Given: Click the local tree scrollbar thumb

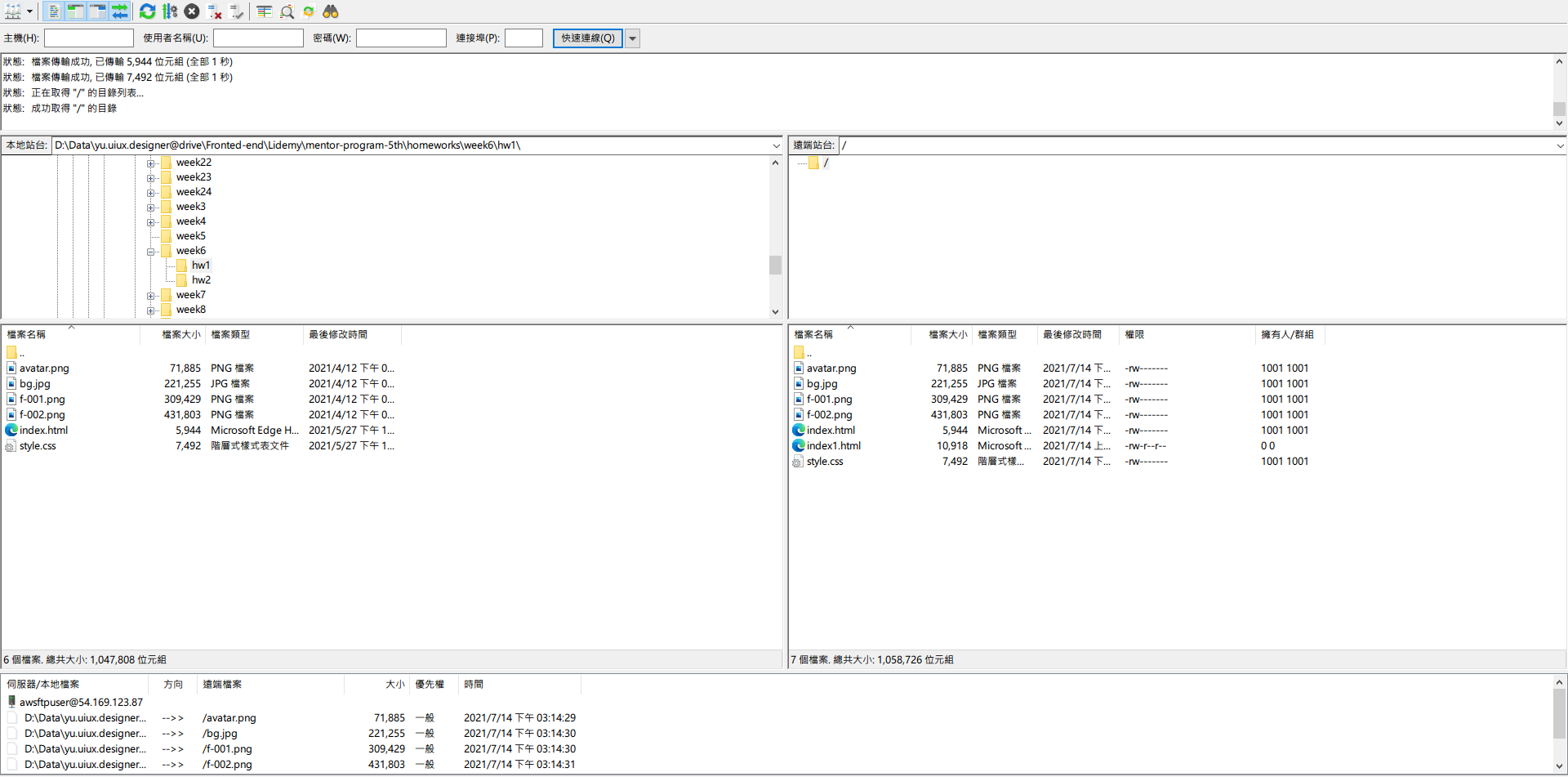Looking at the screenshot, I should (775, 266).
